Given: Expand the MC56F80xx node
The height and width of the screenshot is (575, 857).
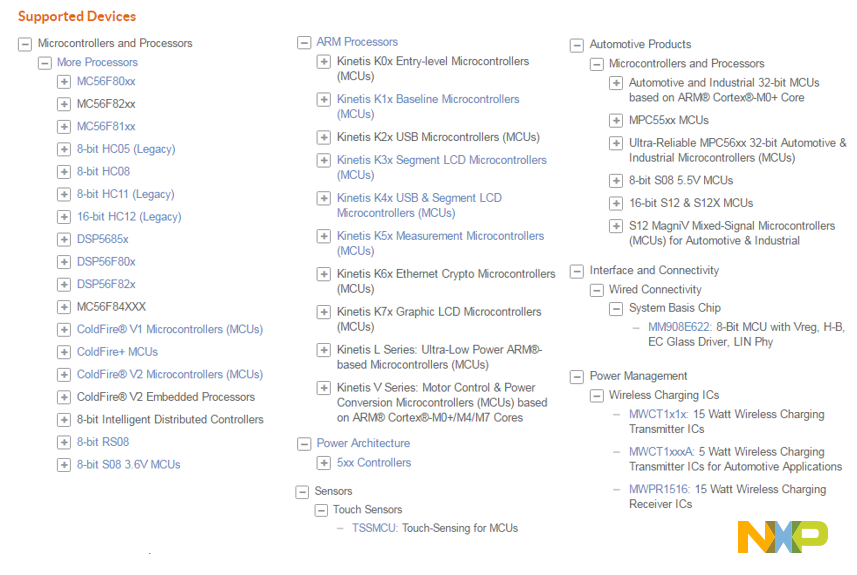Looking at the screenshot, I should [64, 82].
